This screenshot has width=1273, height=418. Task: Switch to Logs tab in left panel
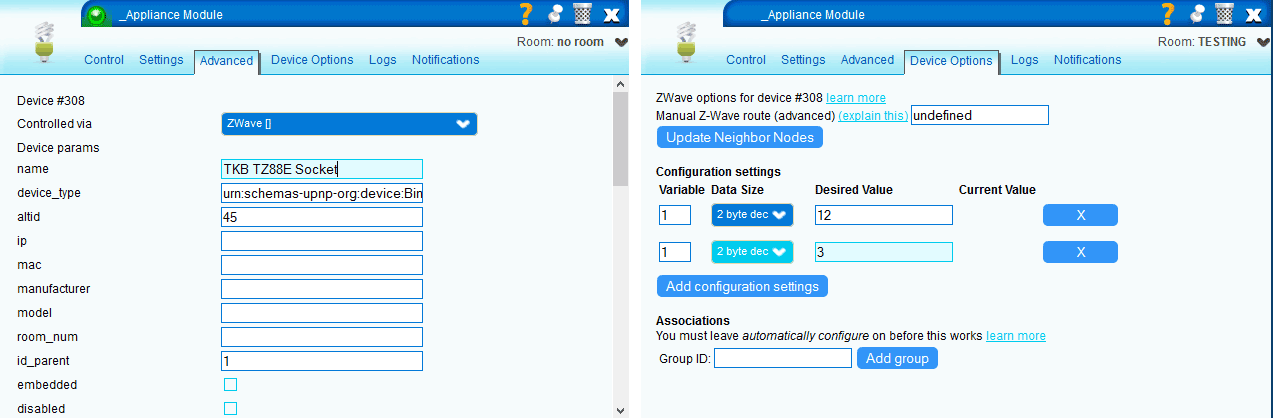tap(382, 60)
